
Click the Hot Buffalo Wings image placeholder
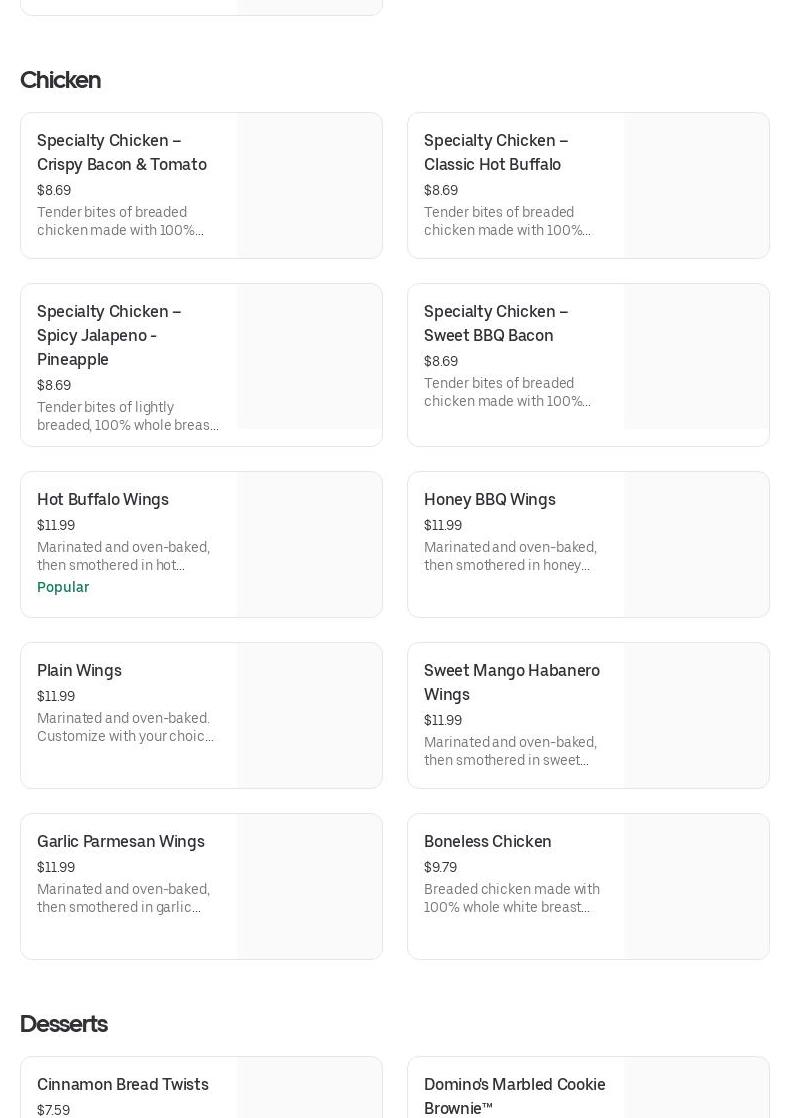point(309,544)
